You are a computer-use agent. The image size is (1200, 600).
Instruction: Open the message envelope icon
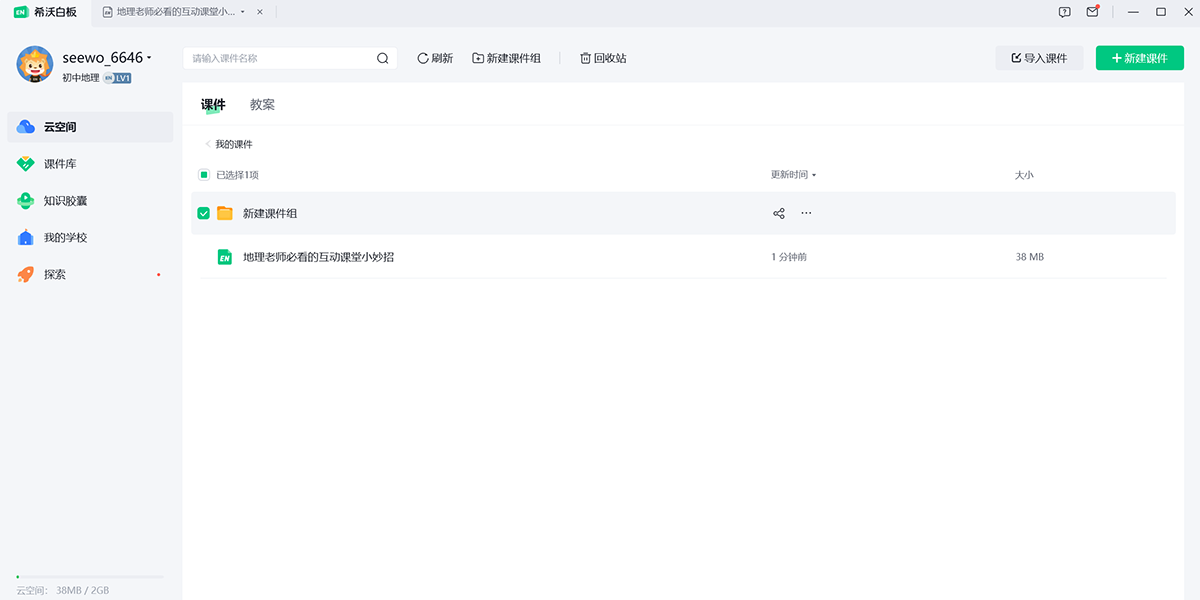[1092, 12]
